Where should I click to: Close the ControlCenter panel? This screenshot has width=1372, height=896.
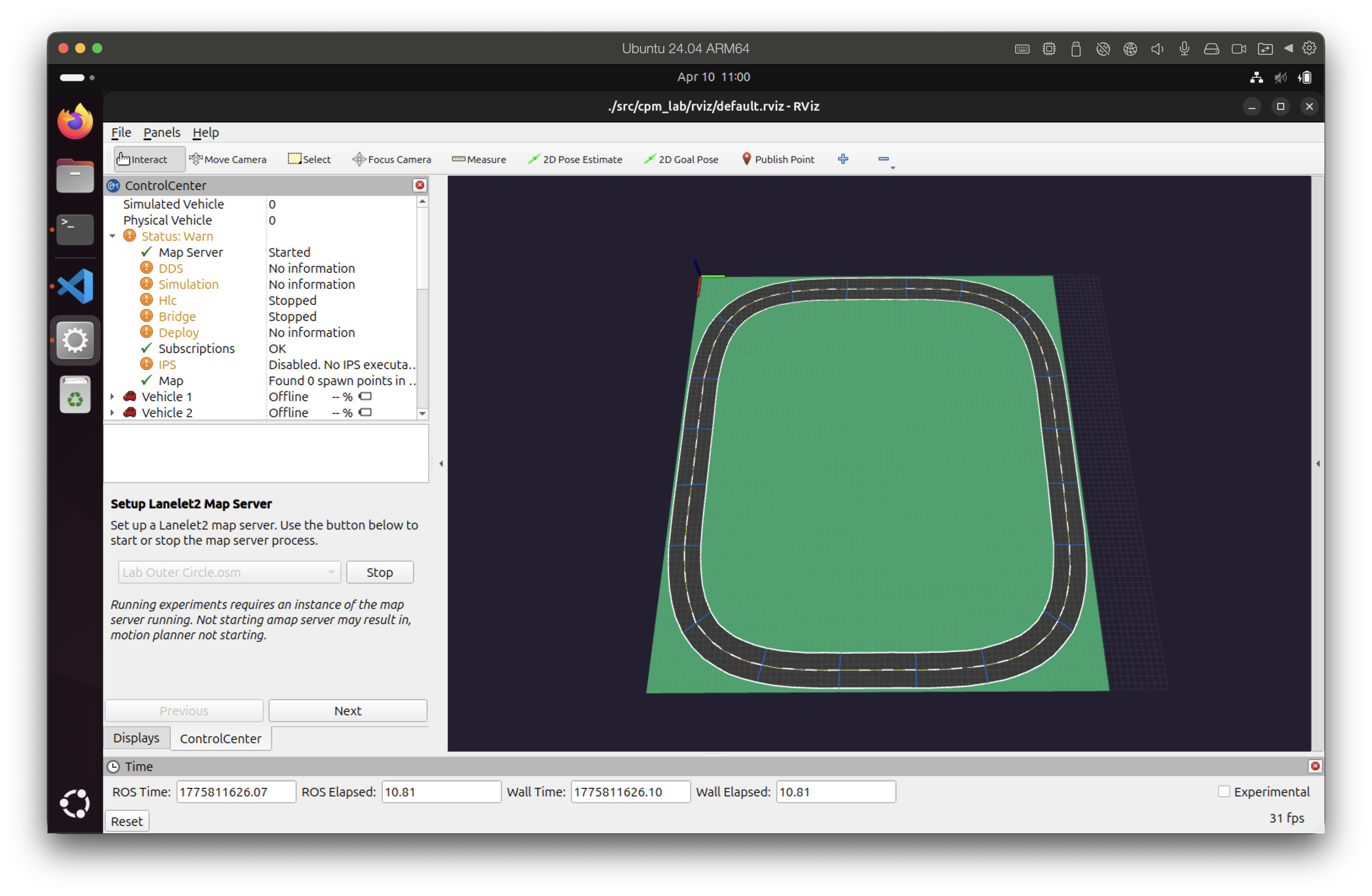coord(420,185)
